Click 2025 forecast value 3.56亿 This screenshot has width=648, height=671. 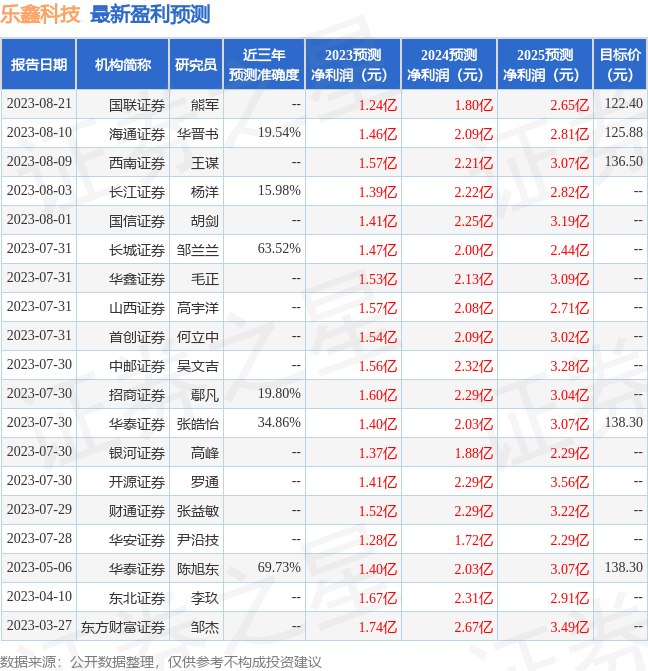click(569, 482)
